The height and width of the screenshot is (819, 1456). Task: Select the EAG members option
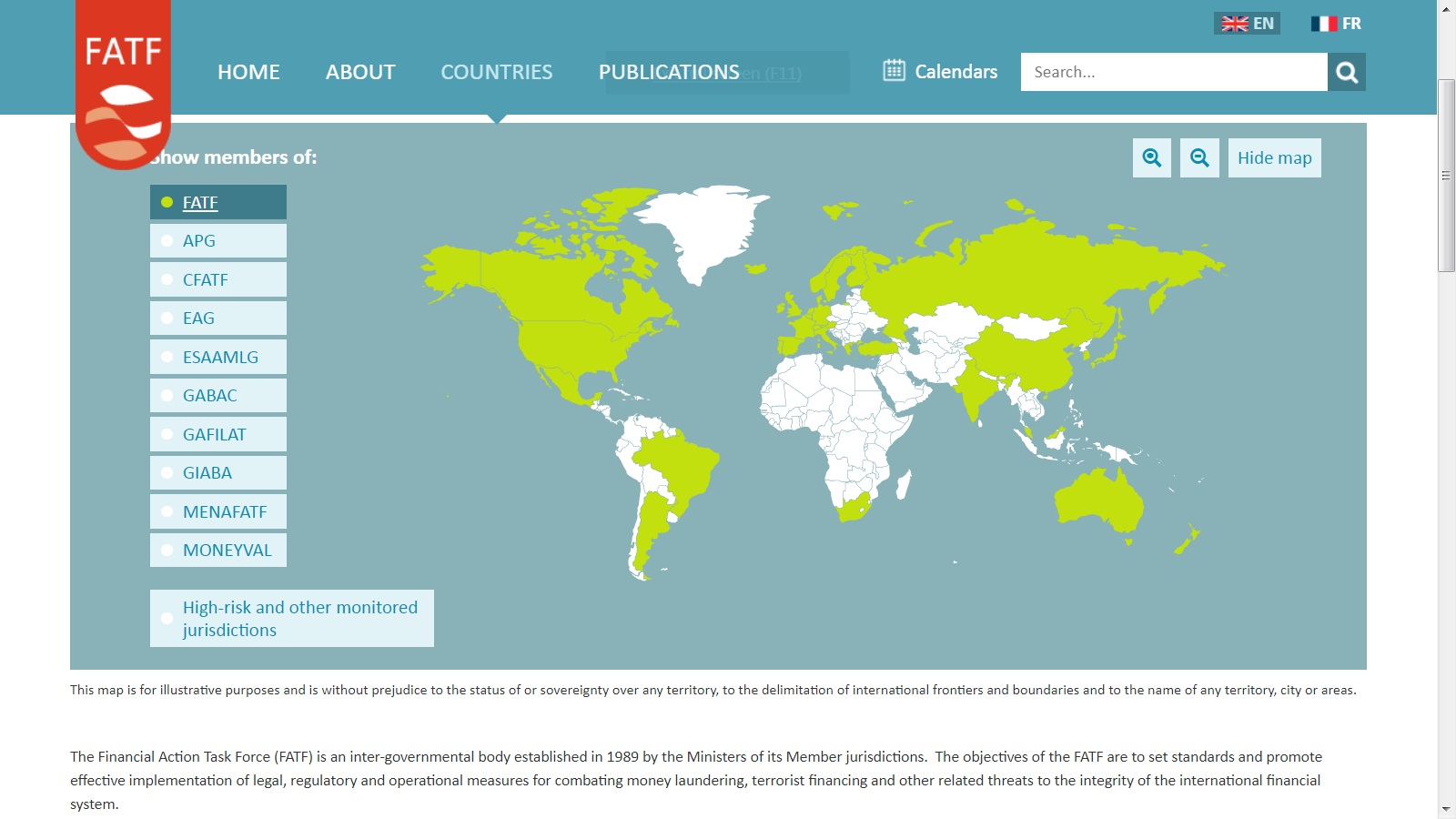218,318
